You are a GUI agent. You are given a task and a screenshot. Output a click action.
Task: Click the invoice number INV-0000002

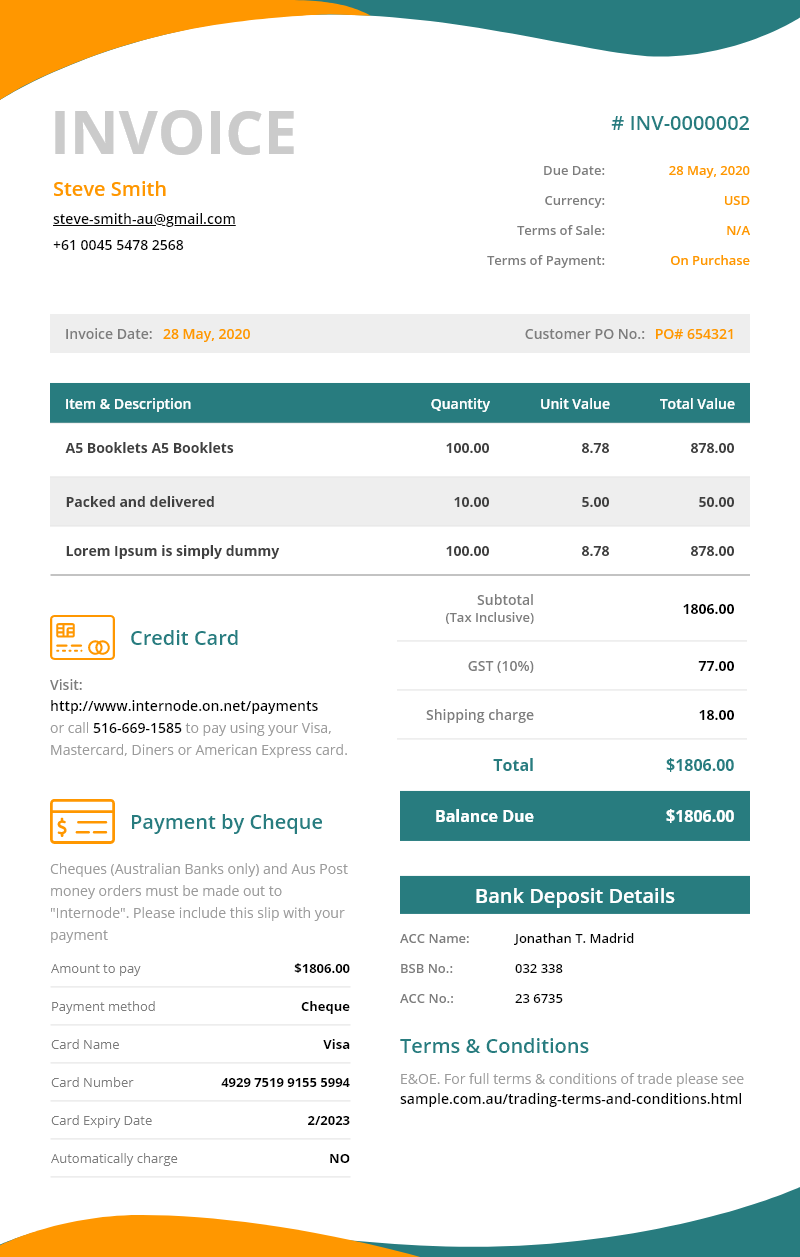tap(680, 123)
